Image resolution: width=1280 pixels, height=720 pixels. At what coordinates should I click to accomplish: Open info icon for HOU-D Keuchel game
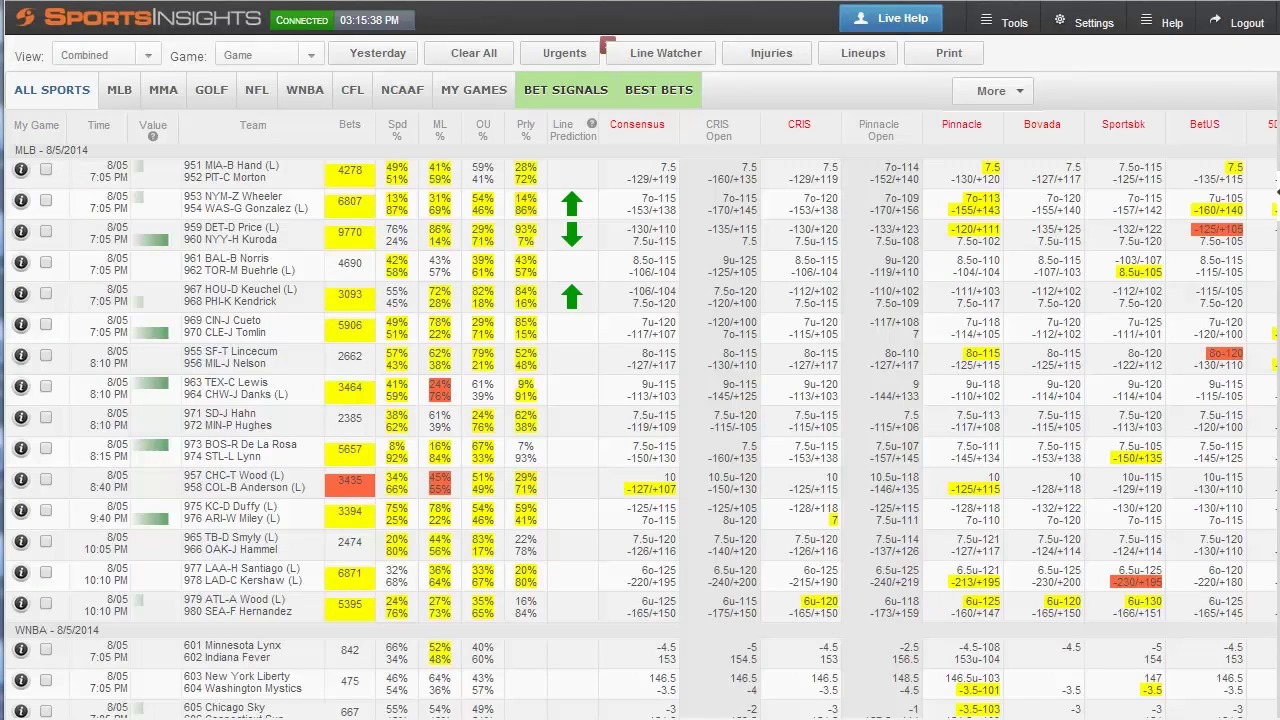(20, 294)
